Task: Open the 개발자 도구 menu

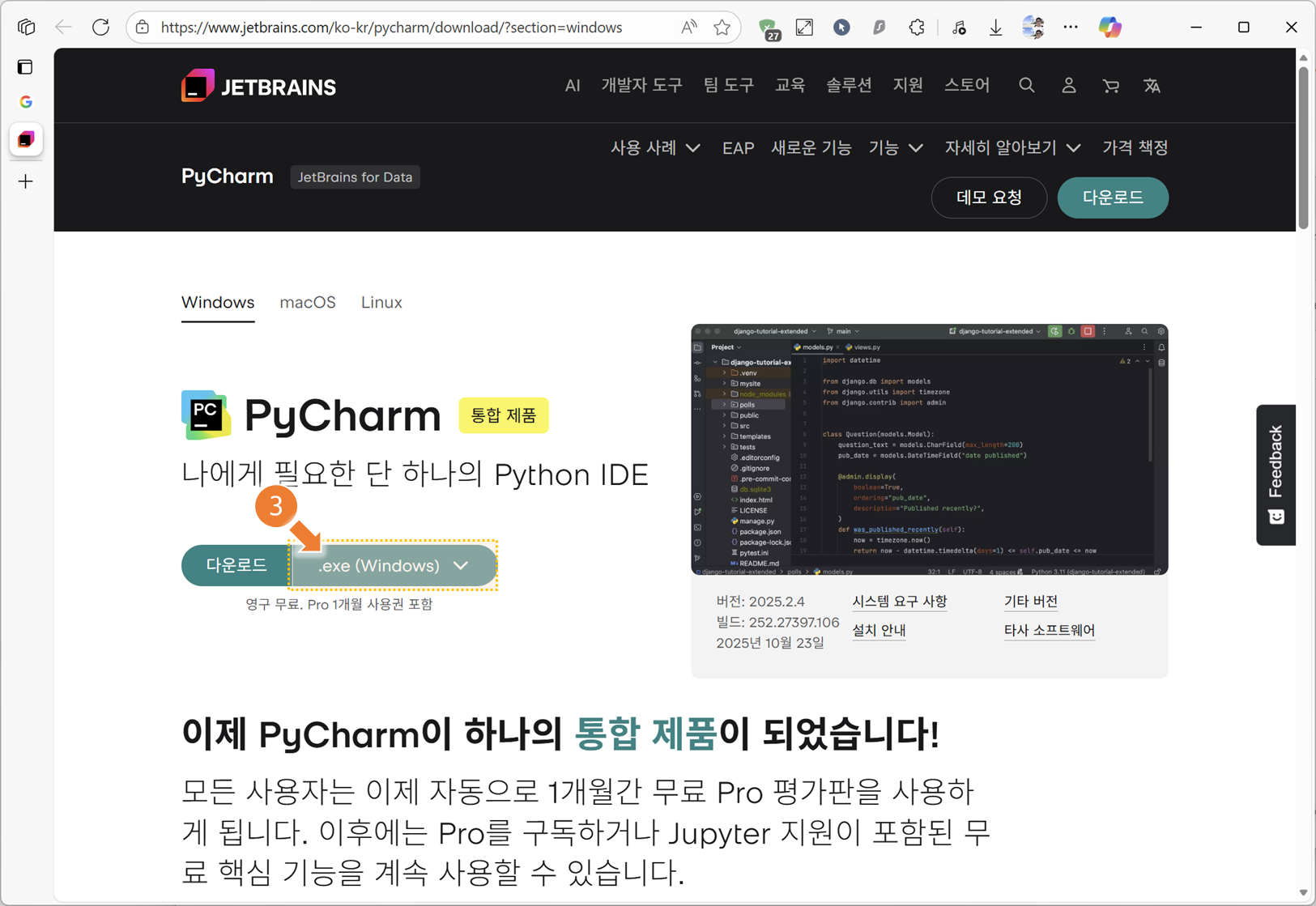Action: coord(641,85)
